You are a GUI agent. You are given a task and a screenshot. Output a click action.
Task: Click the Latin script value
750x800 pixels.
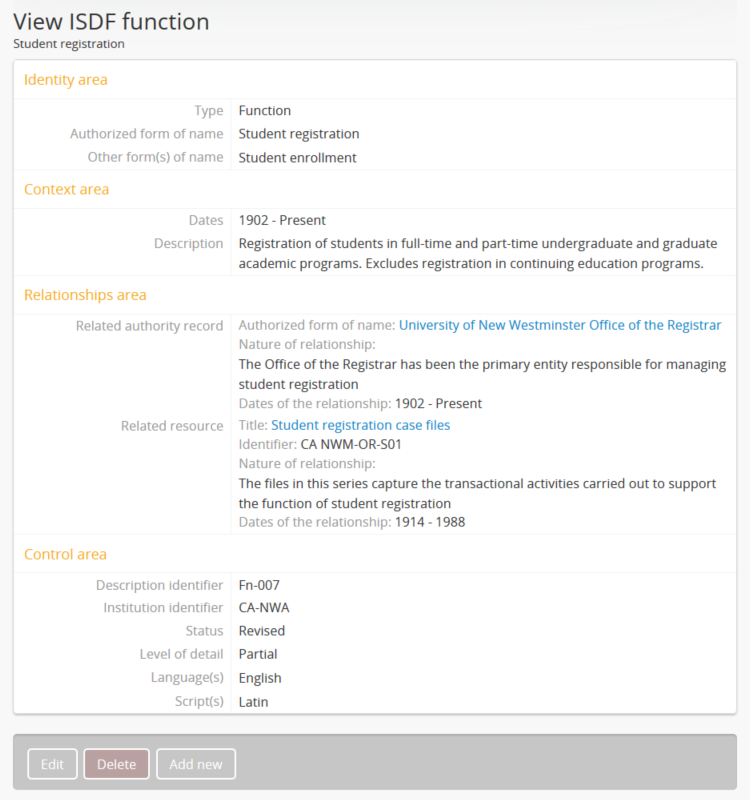pyautogui.click(x=253, y=702)
